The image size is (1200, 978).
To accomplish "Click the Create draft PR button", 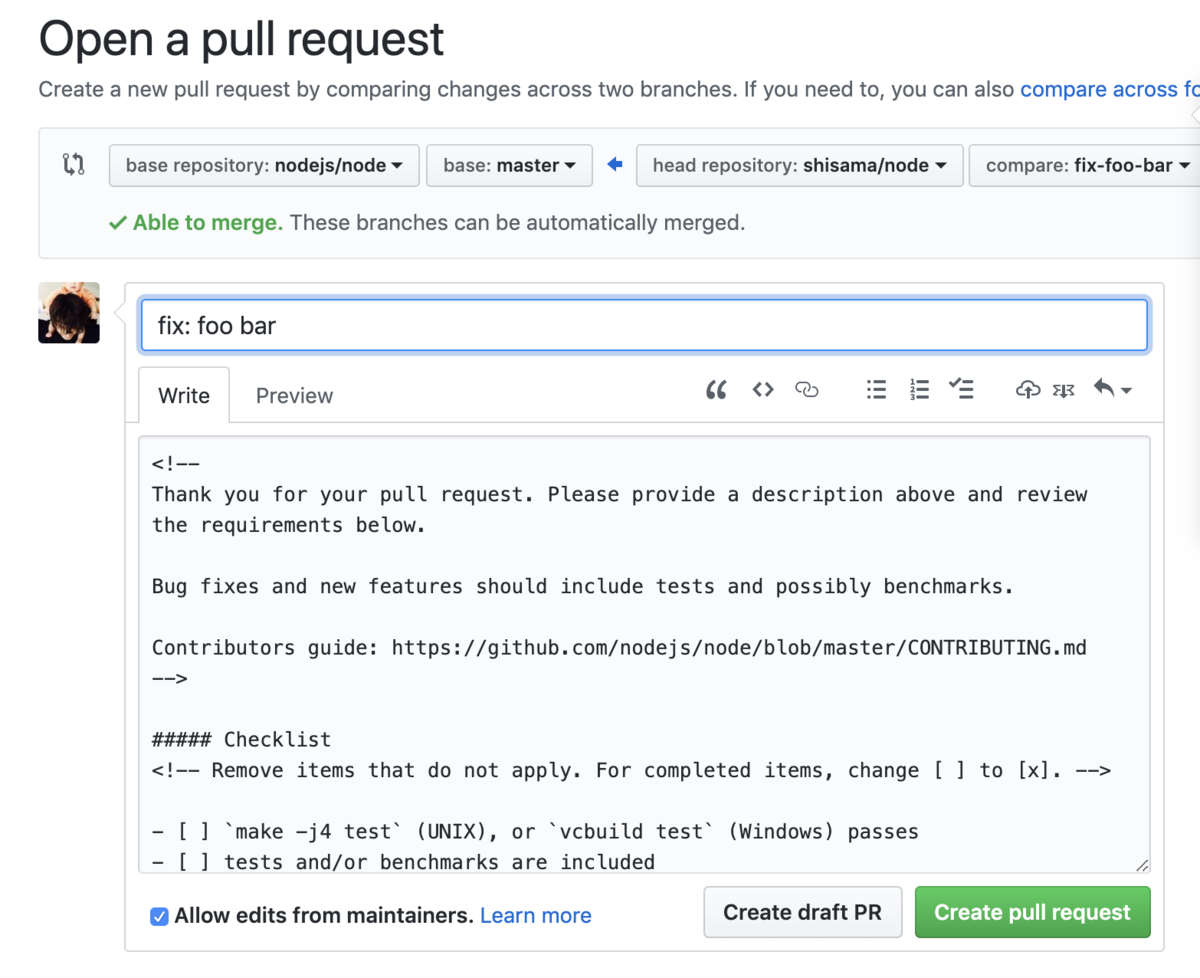I will pos(802,912).
